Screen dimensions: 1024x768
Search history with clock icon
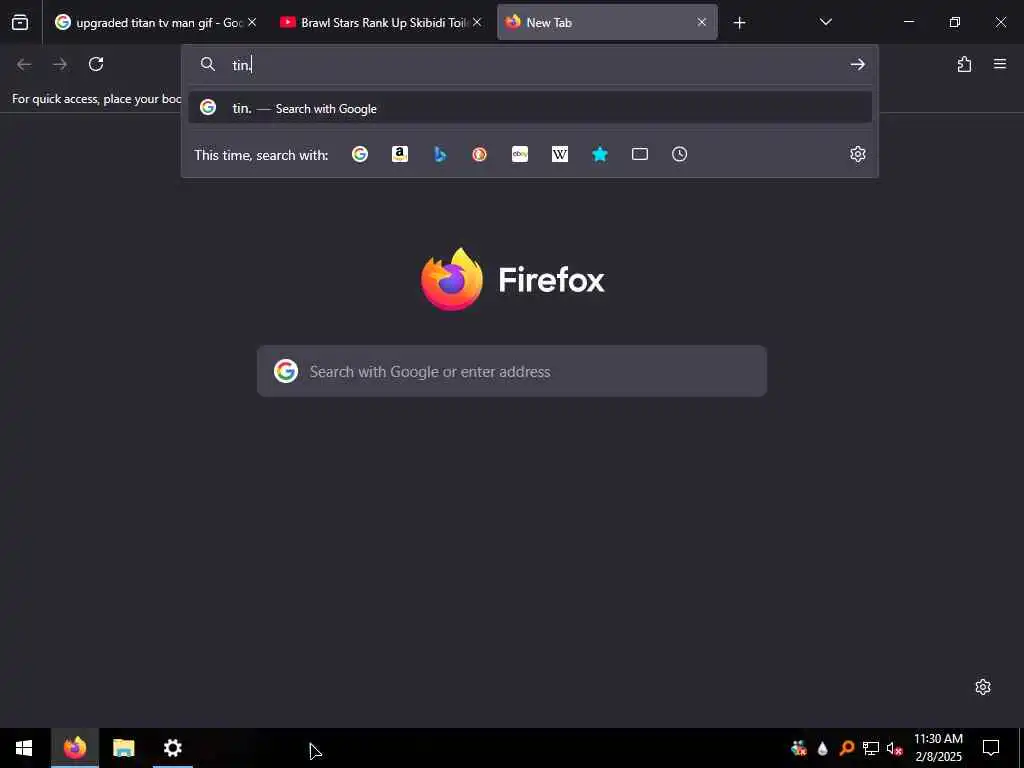pyautogui.click(x=680, y=154)
